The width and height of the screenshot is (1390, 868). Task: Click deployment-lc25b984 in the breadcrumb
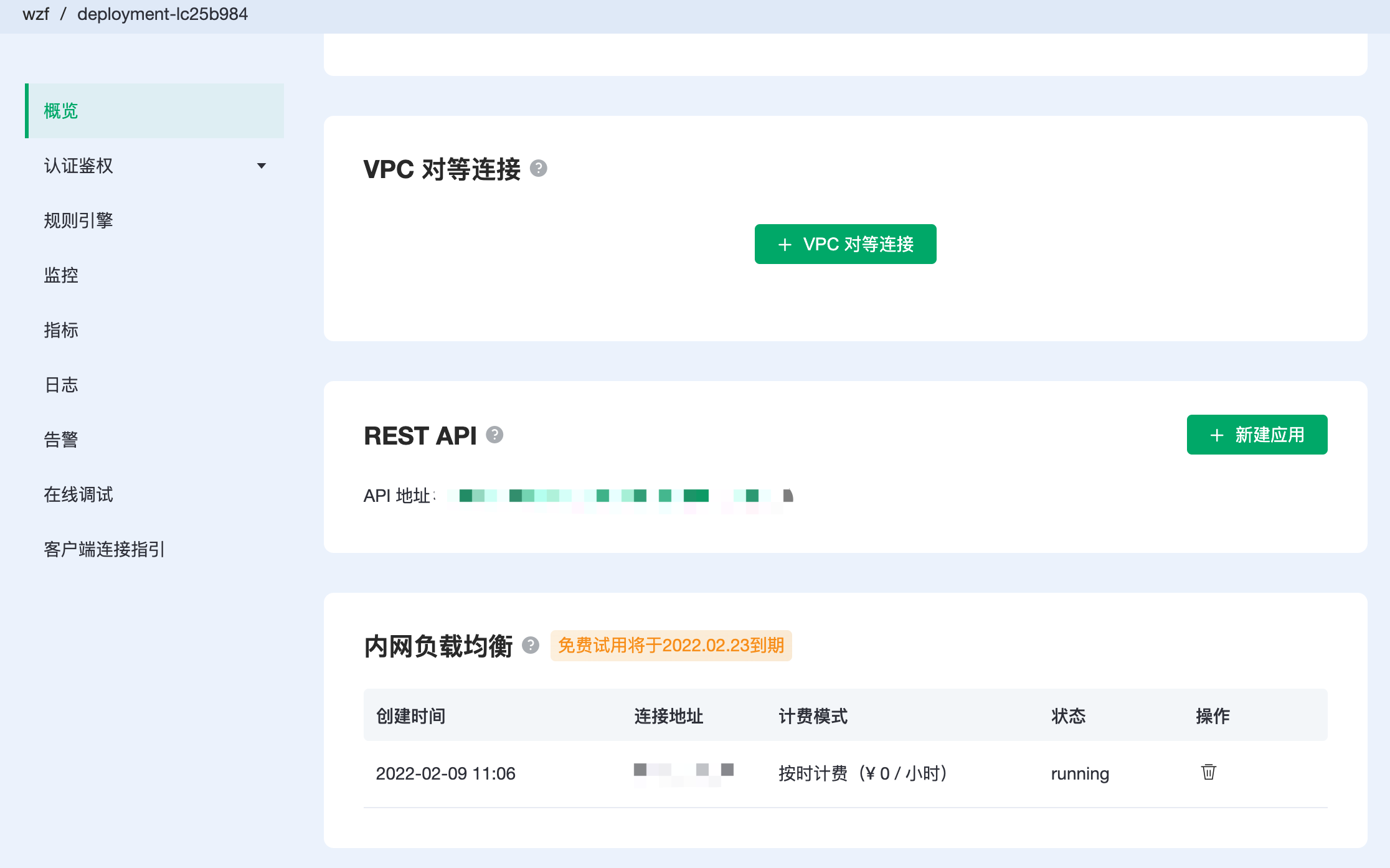point(163,14)
